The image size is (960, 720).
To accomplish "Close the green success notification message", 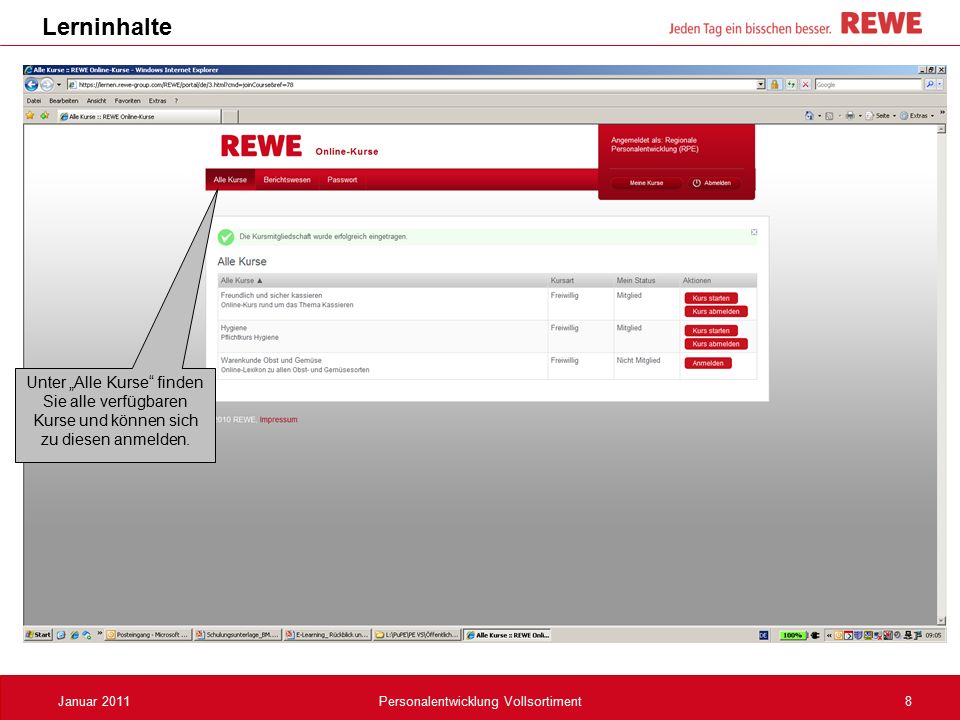I will [754, 232].
